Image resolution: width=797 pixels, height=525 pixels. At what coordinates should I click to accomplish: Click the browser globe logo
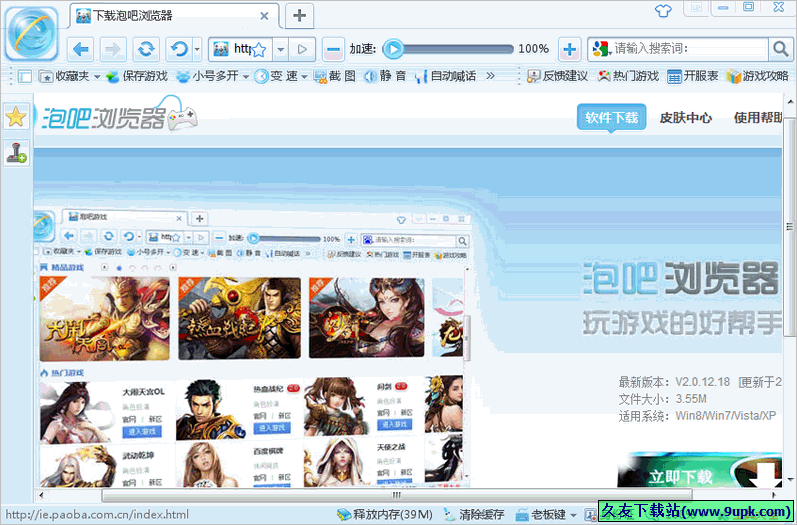(x=32, y=34)
